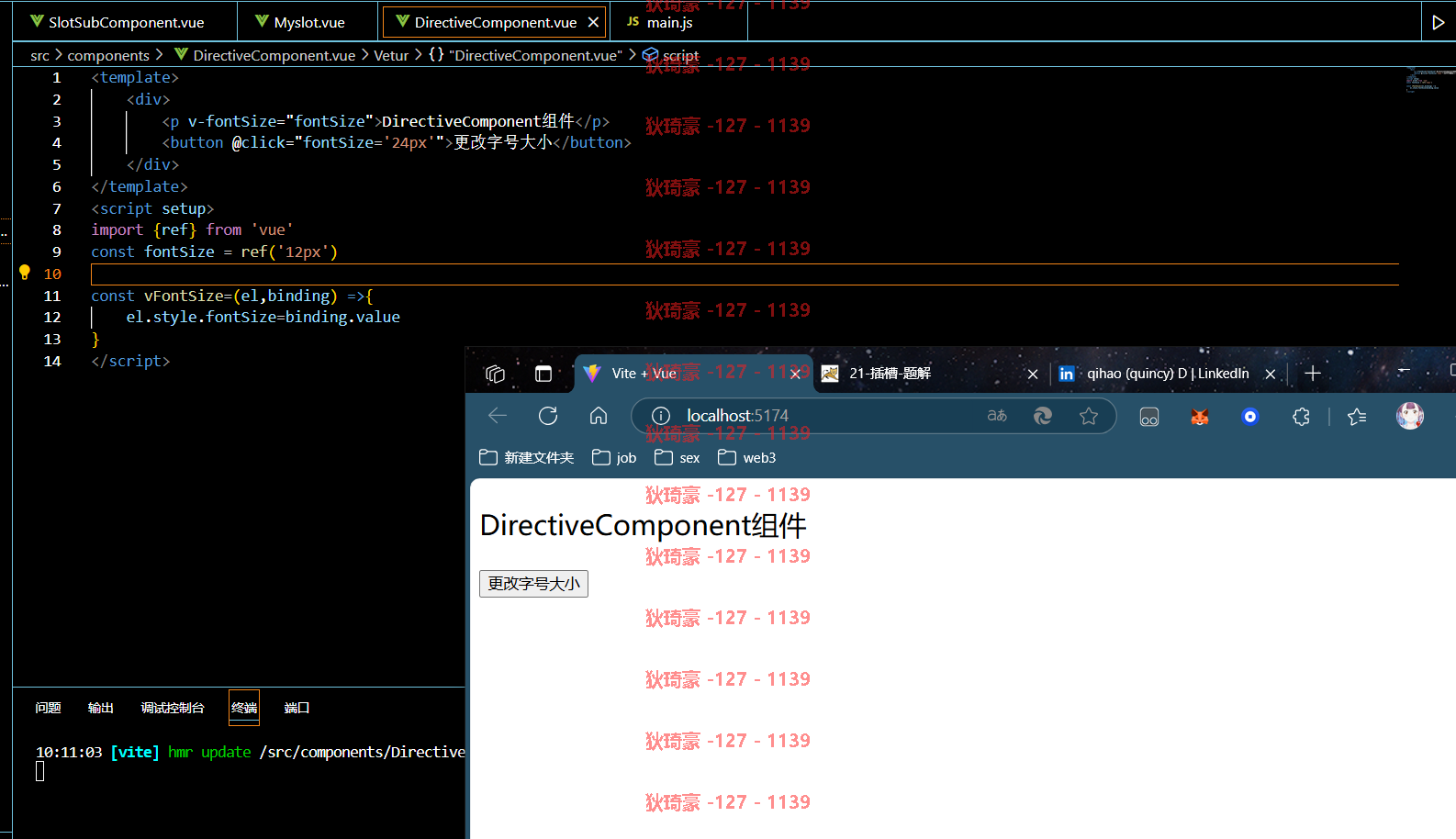This screenshot has width=1456, height=839.
Task: Click 'el.style.fontSize=binding.value' code line
Action: (263, 317)
